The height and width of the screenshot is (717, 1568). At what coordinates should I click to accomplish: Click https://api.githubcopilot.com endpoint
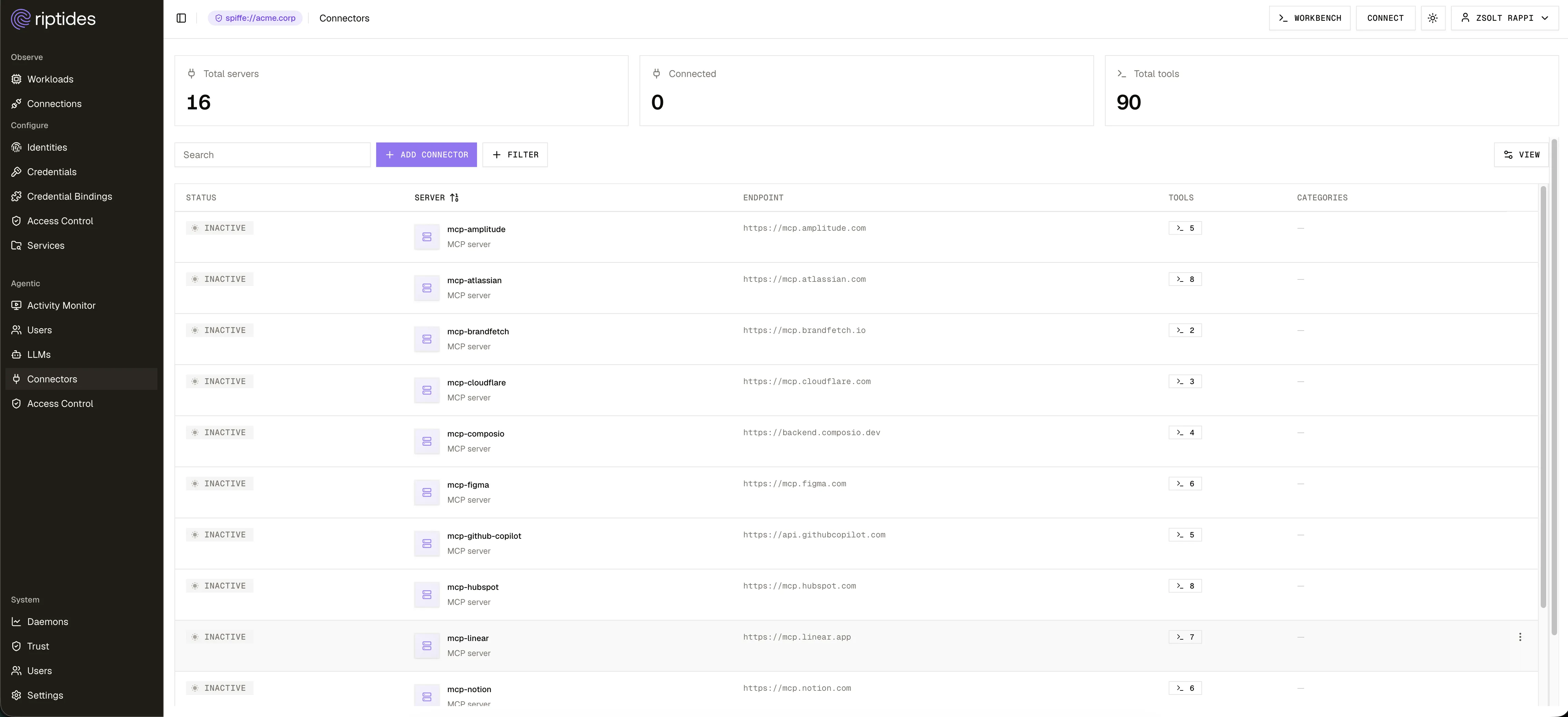[814, 535]
